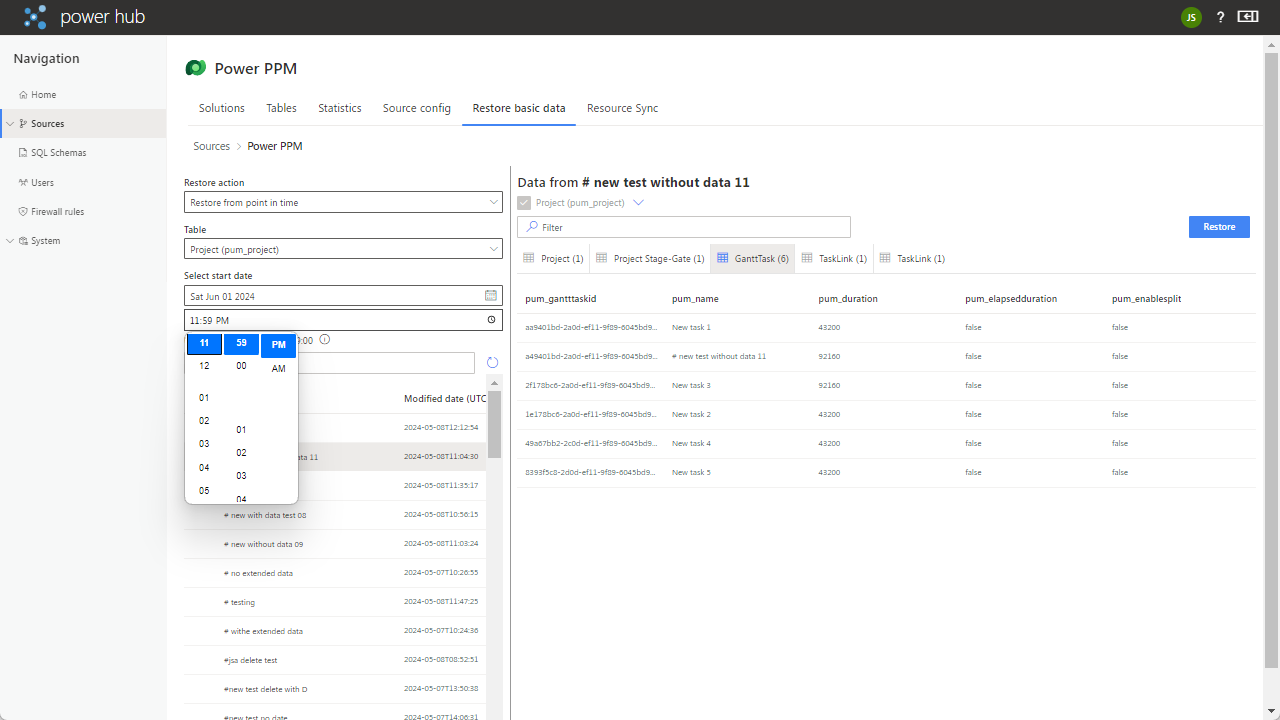Image resolution: width=1280 pixels, height=720 pixels.
Task: Select AM in the time picker
Action: pyautogui.click(x=278, y=369)
